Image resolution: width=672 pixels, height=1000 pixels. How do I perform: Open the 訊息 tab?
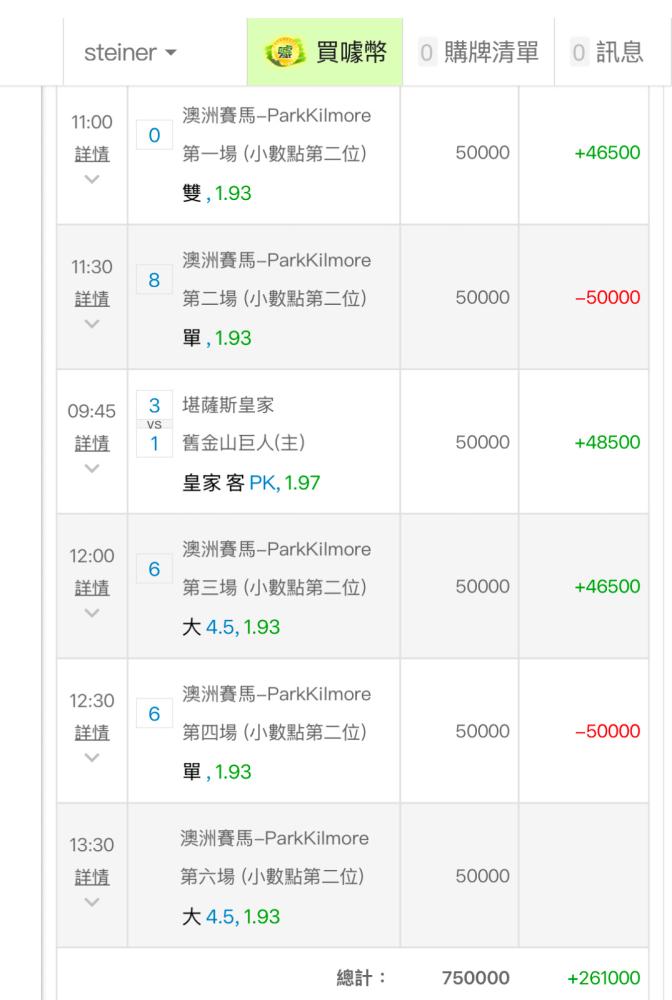607,52
